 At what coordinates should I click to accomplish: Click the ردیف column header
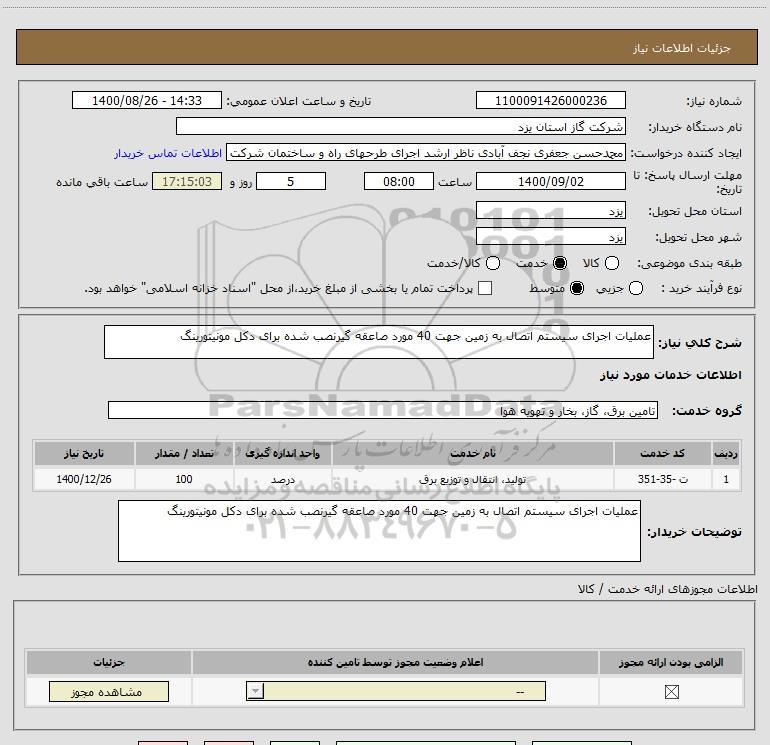tap(726, 453)
